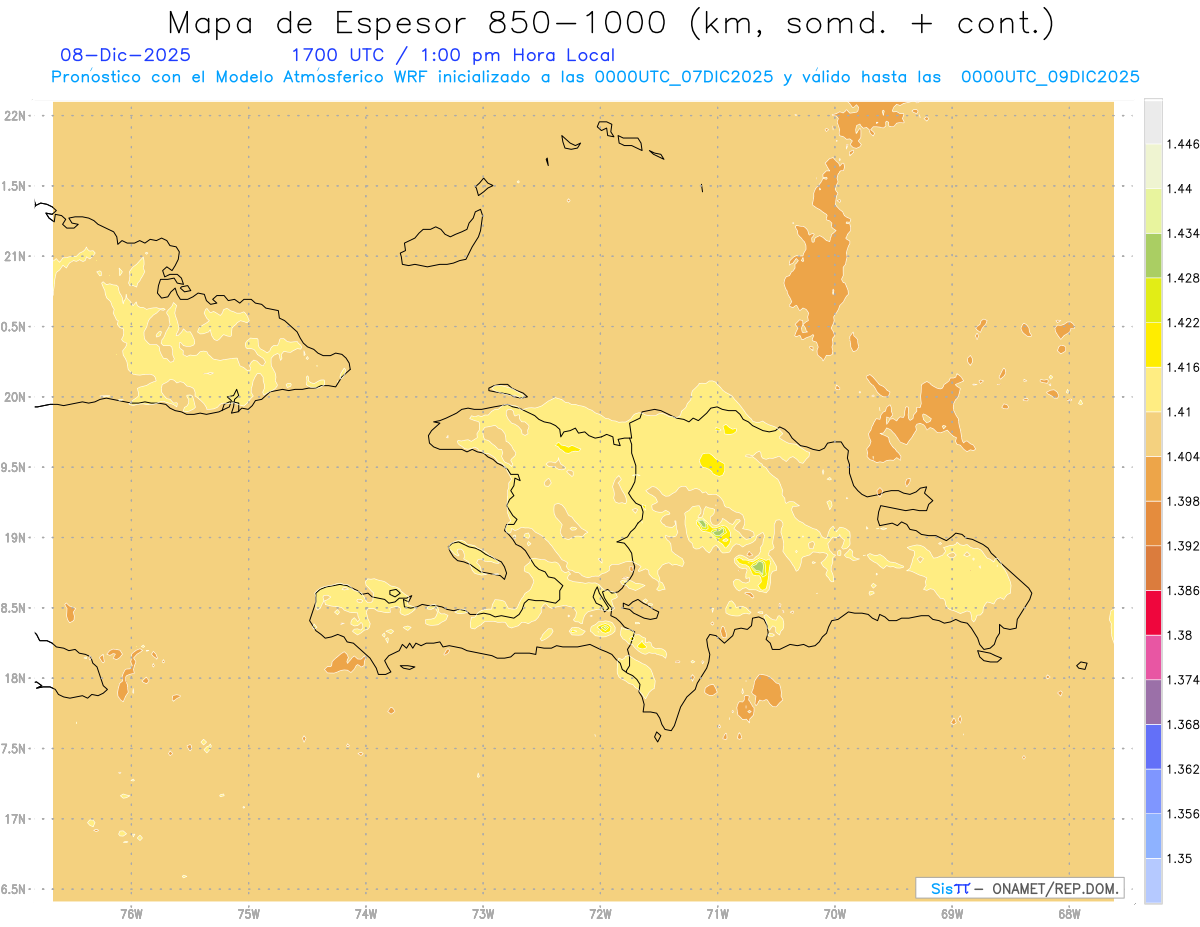Select the '69W' longitude label

coord(952,914)
